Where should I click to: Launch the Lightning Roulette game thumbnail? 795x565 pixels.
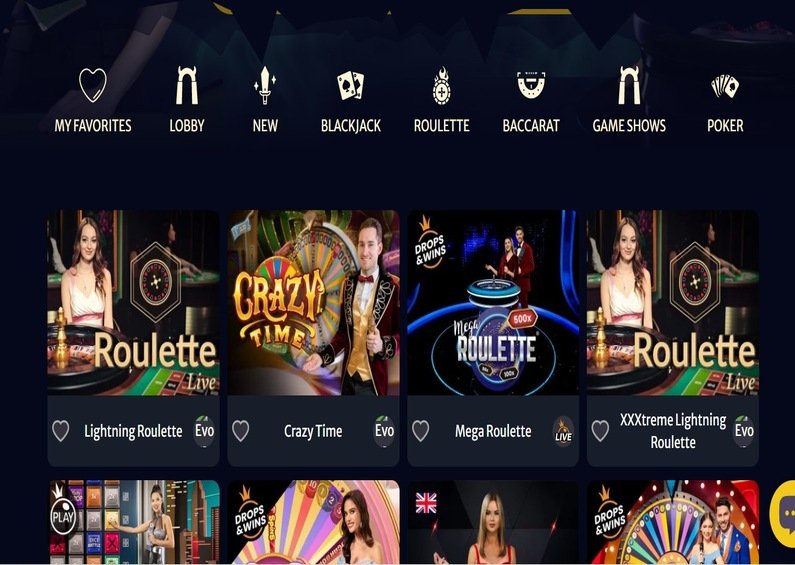[x=133, y=303]
